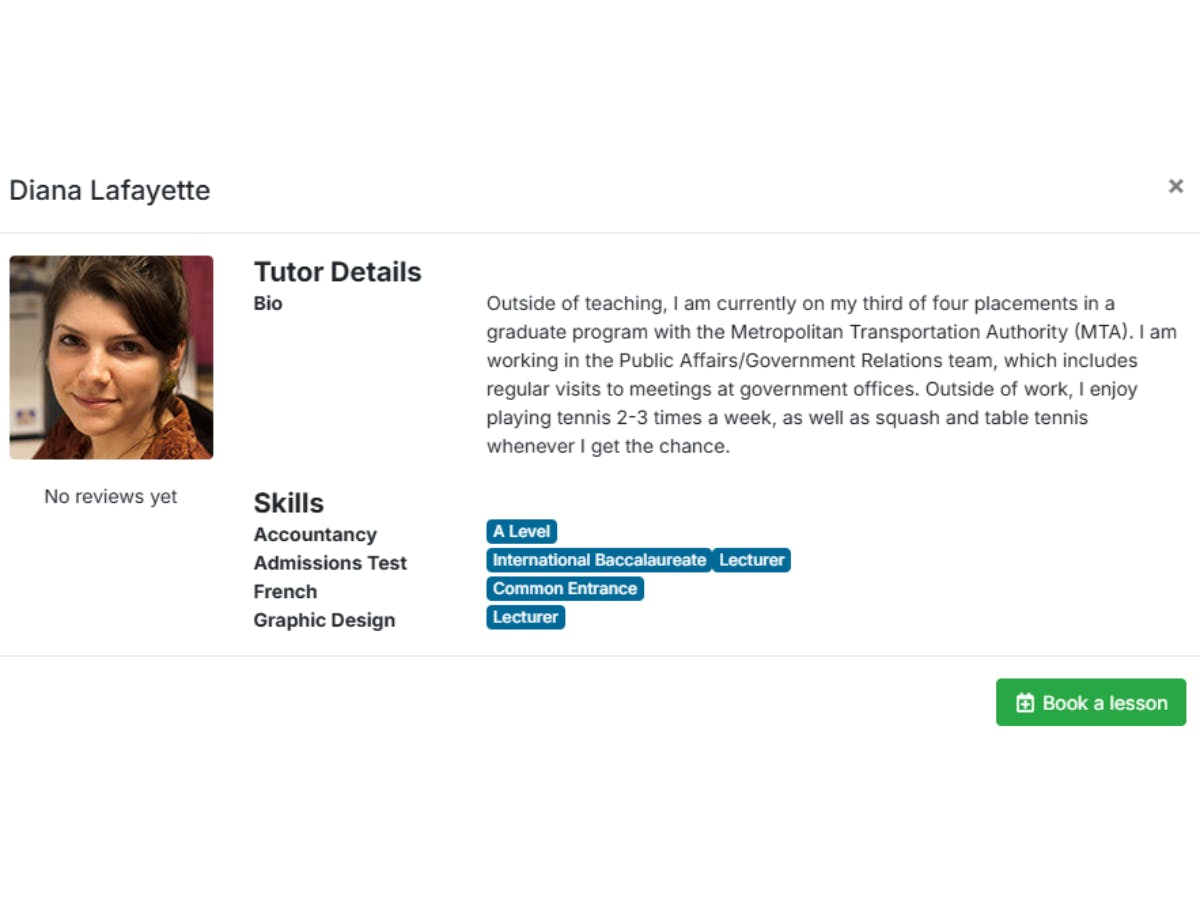Select the A Level badge

click(x=521, y=532)
